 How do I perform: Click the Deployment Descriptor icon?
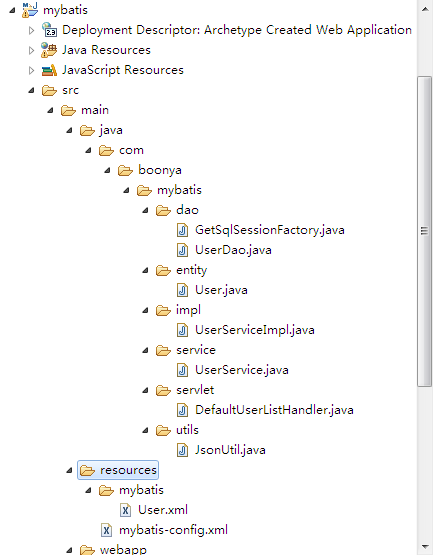coord(49,30)
